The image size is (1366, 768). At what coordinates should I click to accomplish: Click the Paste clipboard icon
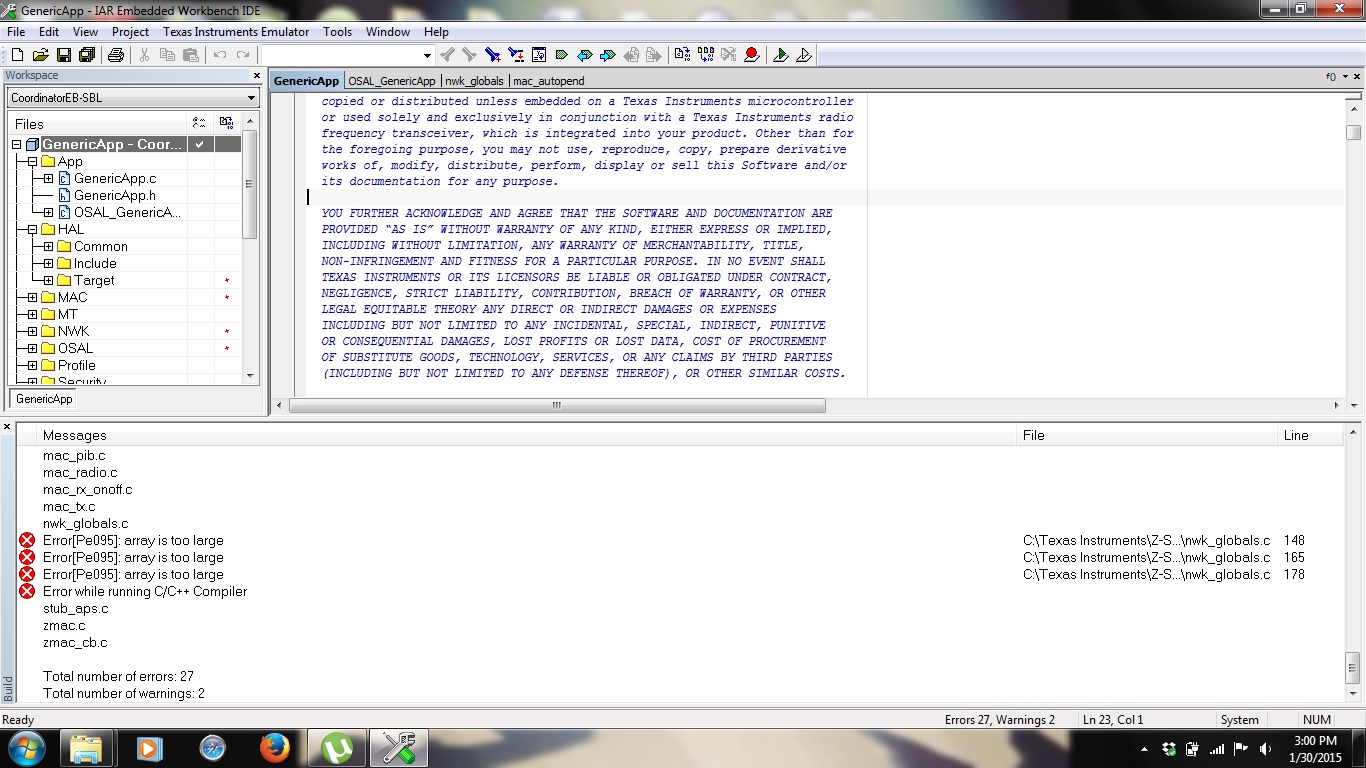191,55
